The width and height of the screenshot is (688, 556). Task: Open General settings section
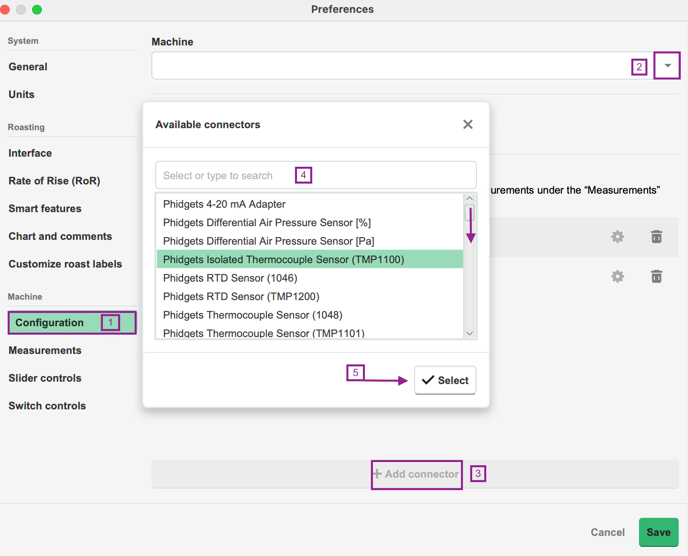point(28,67)
